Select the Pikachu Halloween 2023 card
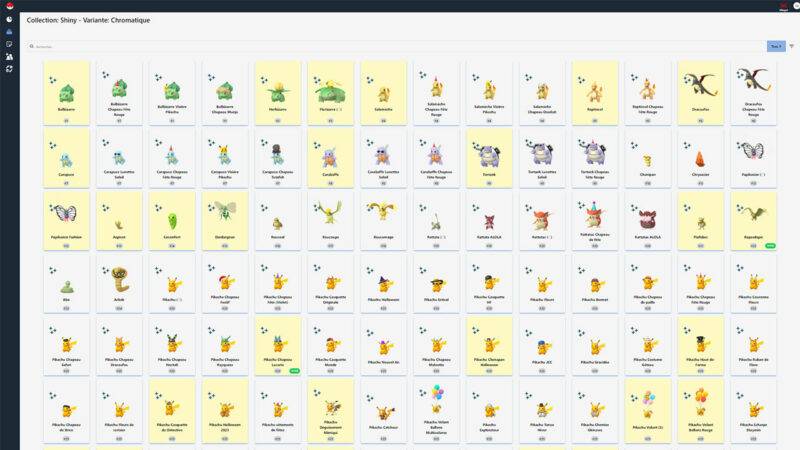 (225, 411)
